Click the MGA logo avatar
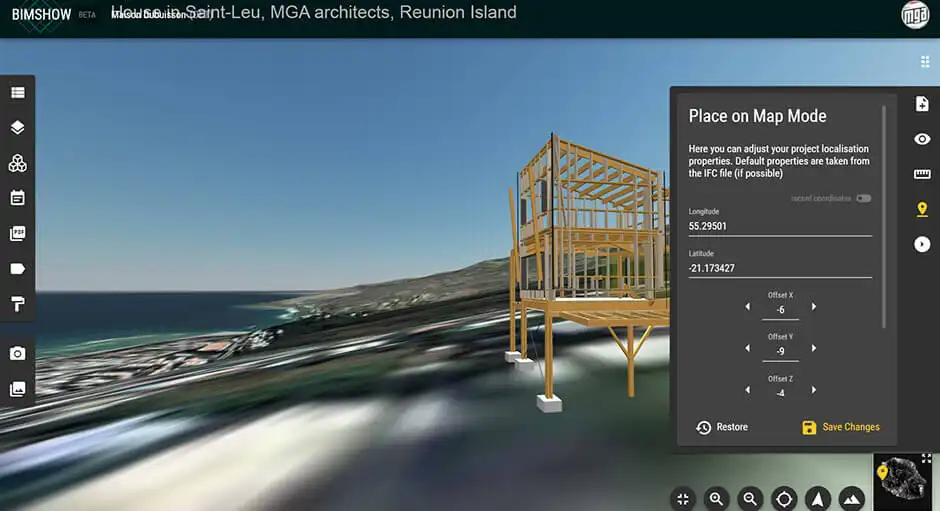The width and height of the screenshot is (940, 511). [915, 15]
